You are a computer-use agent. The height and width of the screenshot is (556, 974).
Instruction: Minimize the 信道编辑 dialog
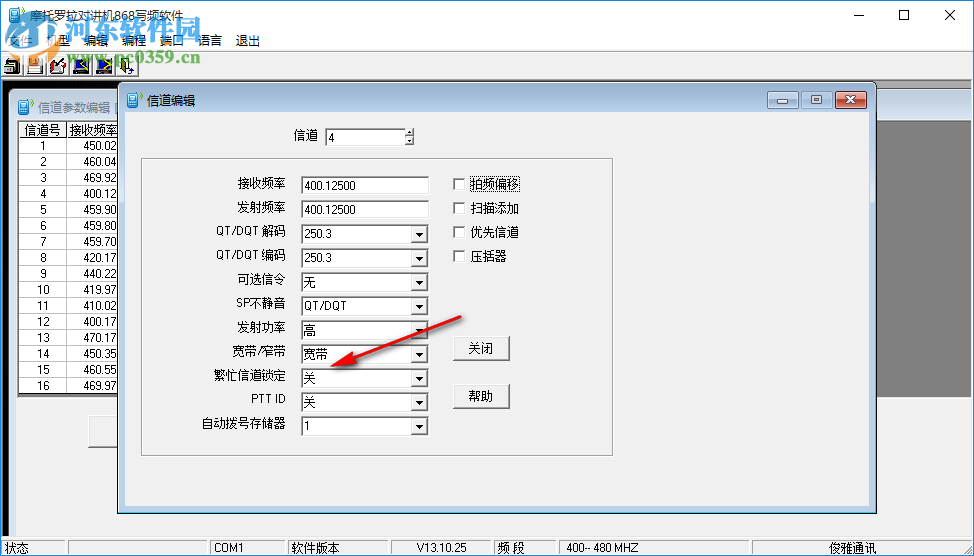pos(783,100)
